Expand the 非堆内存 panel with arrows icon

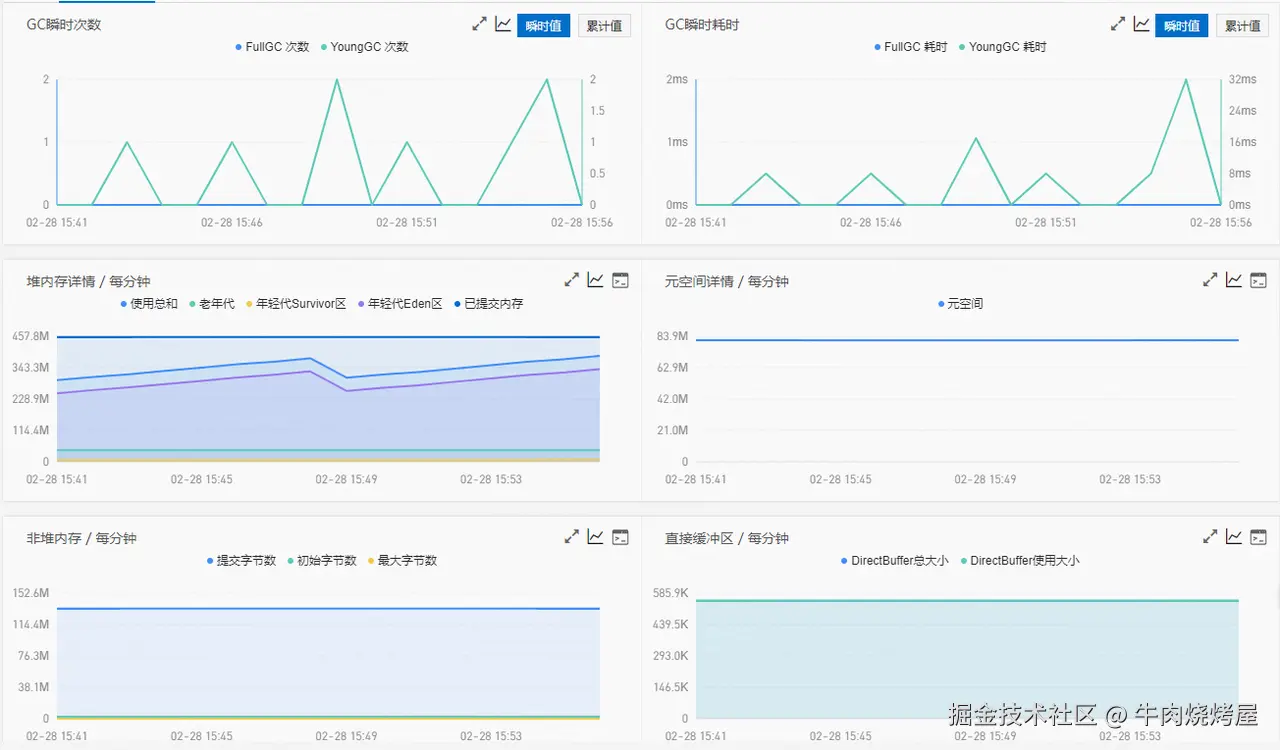click(x=572, y=537)
